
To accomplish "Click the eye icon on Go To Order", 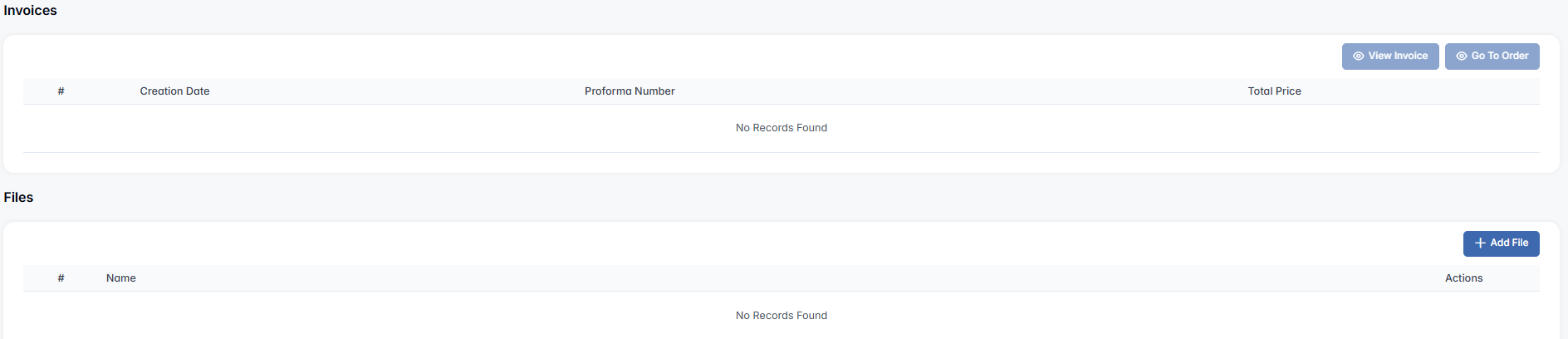I will click(1462, 56).
